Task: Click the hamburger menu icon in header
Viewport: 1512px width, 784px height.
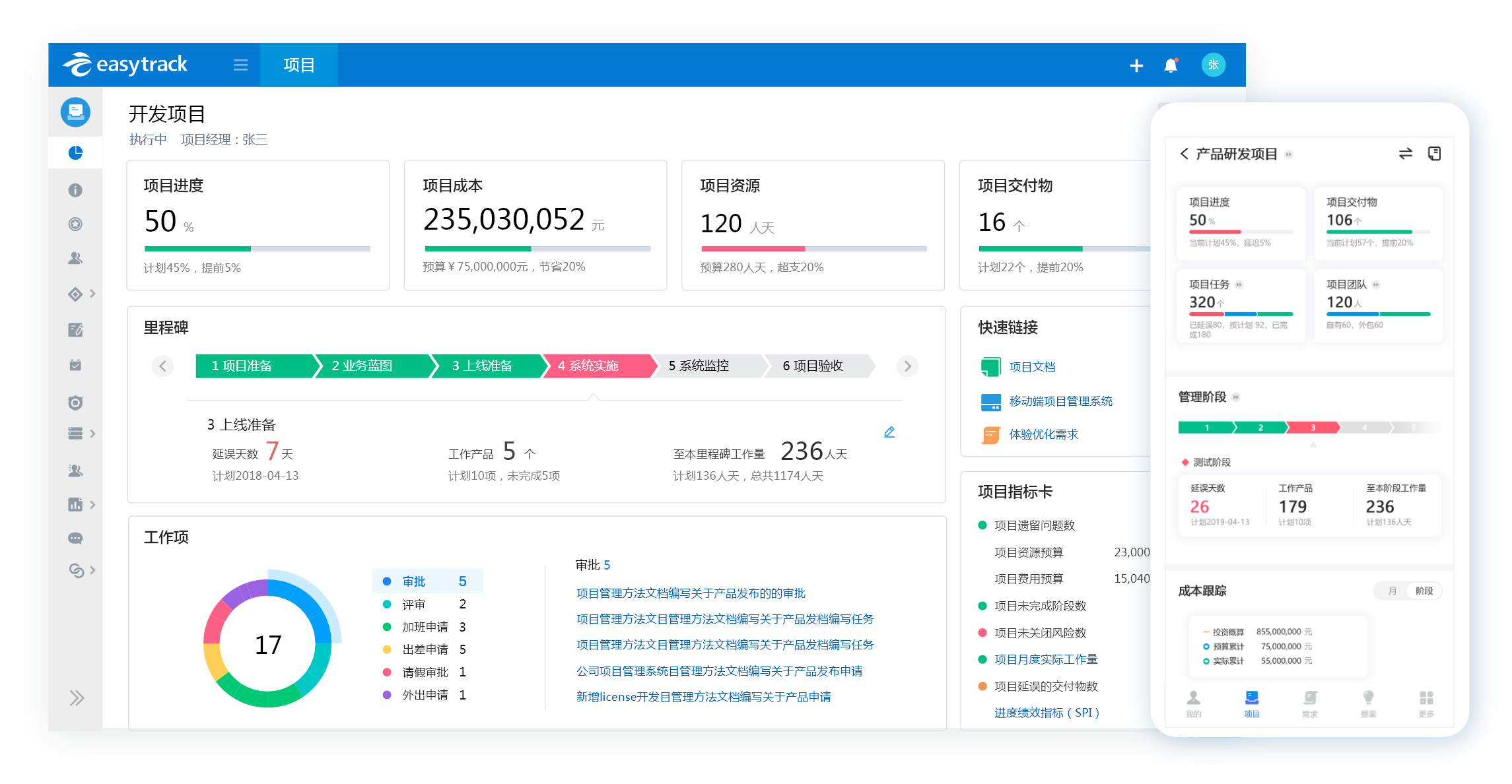Action: coord(240,65)
